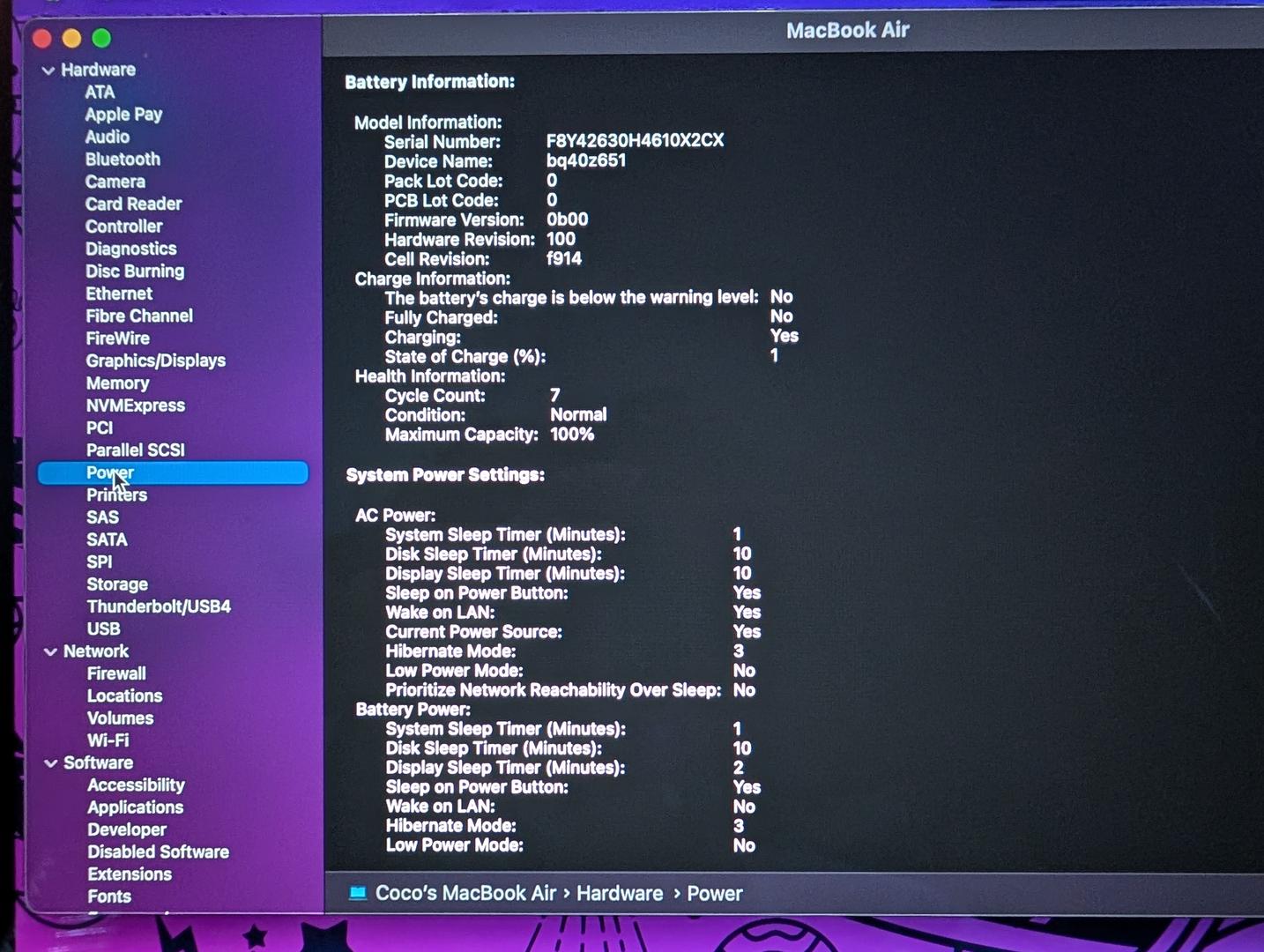Open Storage information

tap(117, 584)
